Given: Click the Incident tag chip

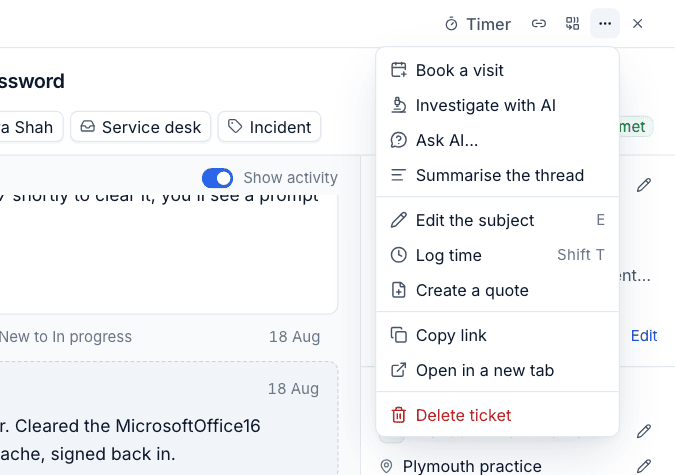Looking at the screenshot, I should [x=269, y=127].
